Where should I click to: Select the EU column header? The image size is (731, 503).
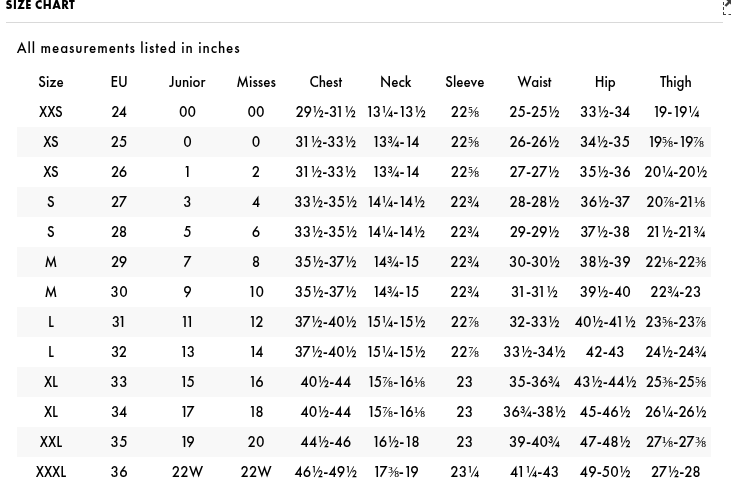pos(119,82)
